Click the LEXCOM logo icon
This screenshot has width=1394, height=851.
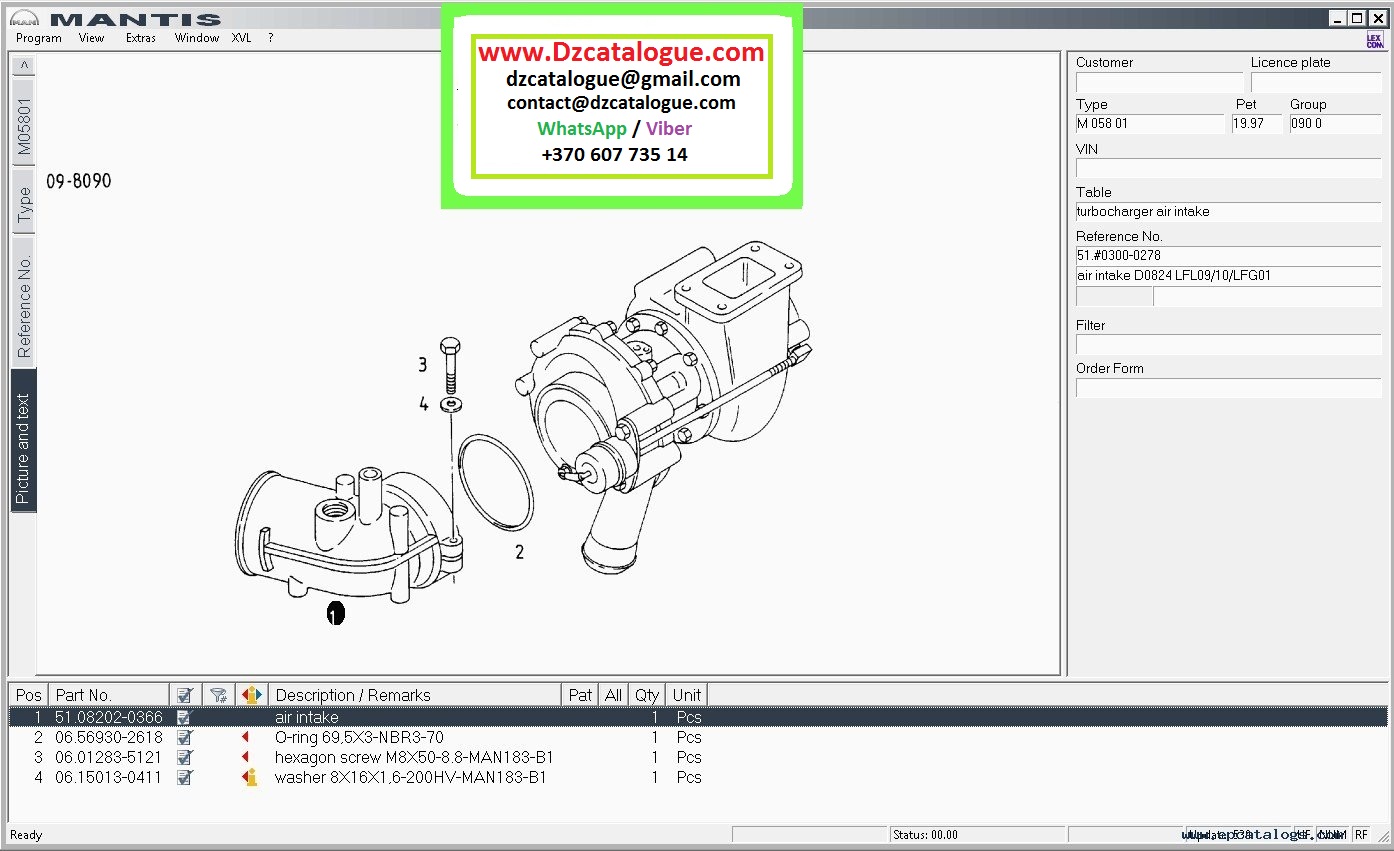pyautogui.click(x=1376, y=40)
